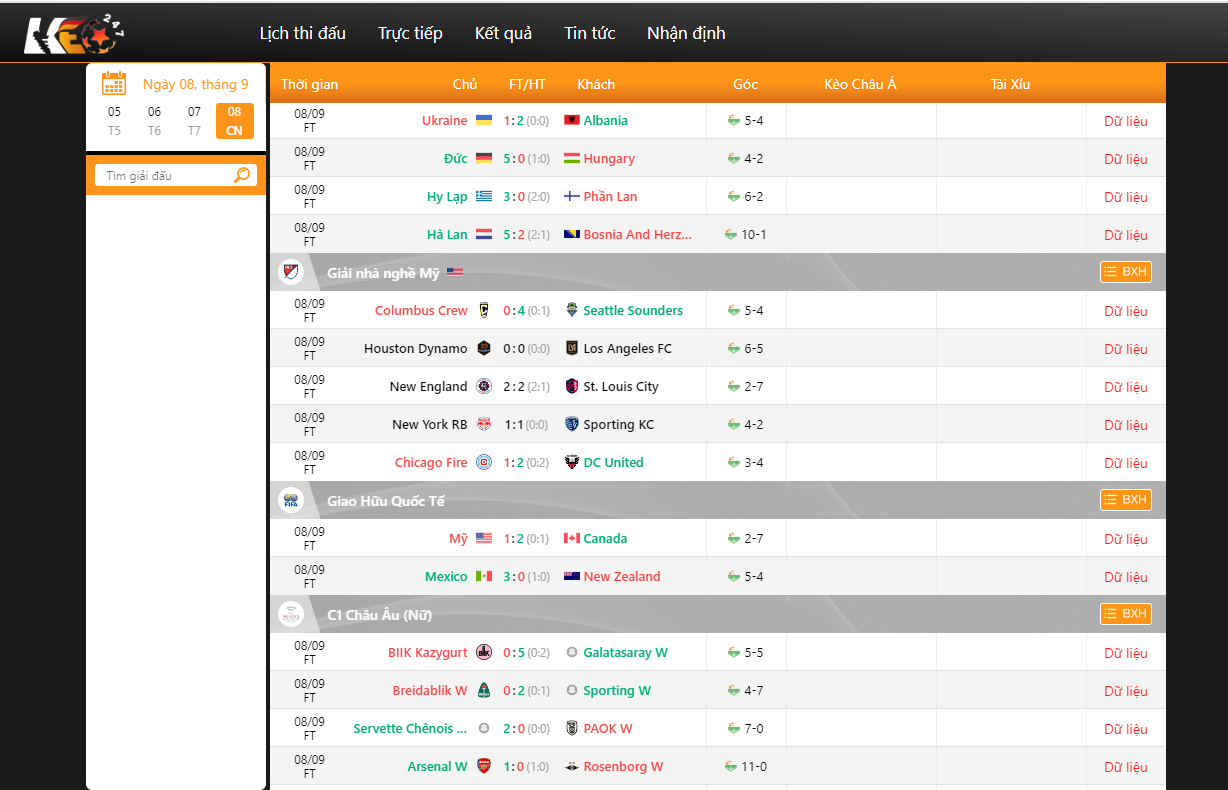Click the Rosenborg W team name
This screenshot has height=790, width=1228.
pos(623,766)
